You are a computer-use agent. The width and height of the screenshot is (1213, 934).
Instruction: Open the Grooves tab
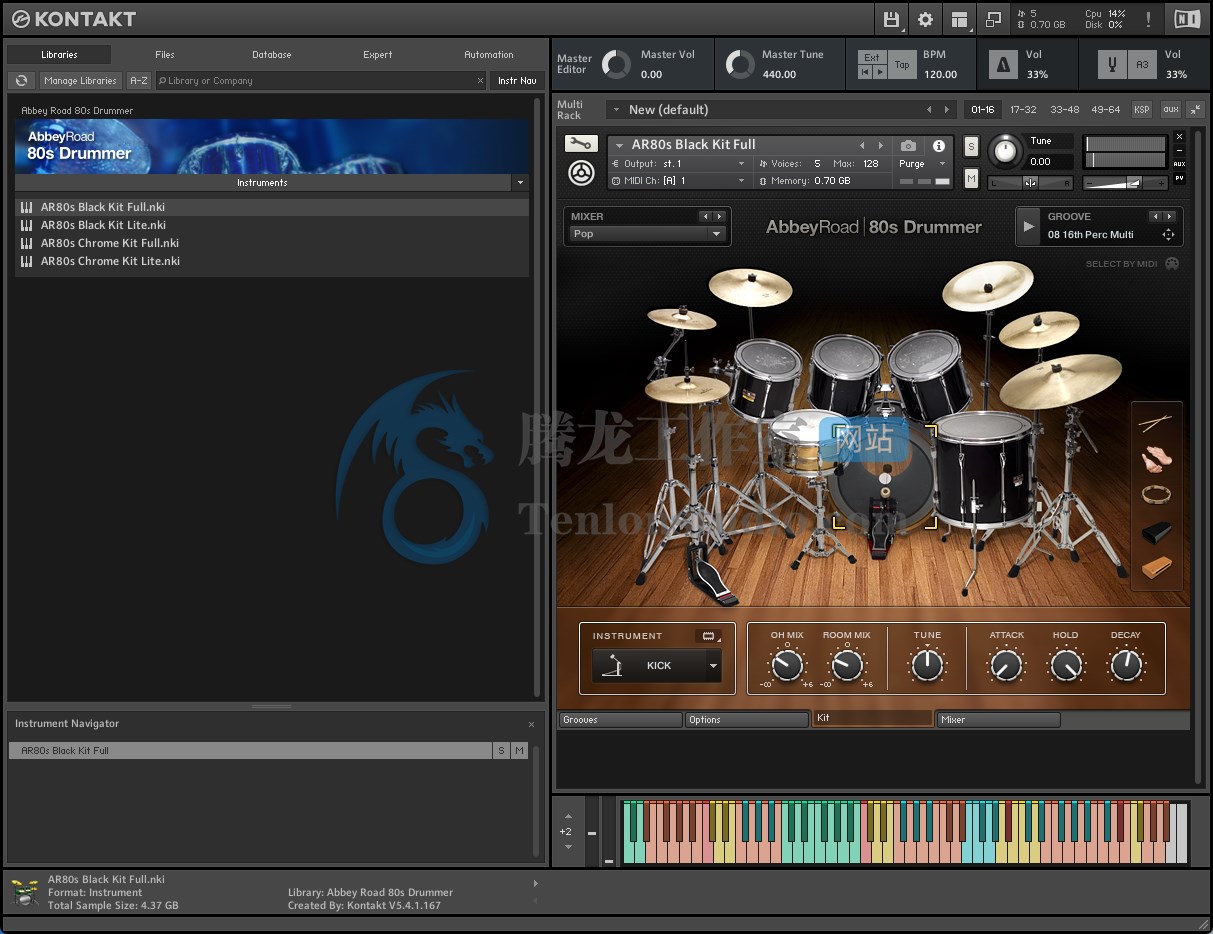tap(620, 720)
